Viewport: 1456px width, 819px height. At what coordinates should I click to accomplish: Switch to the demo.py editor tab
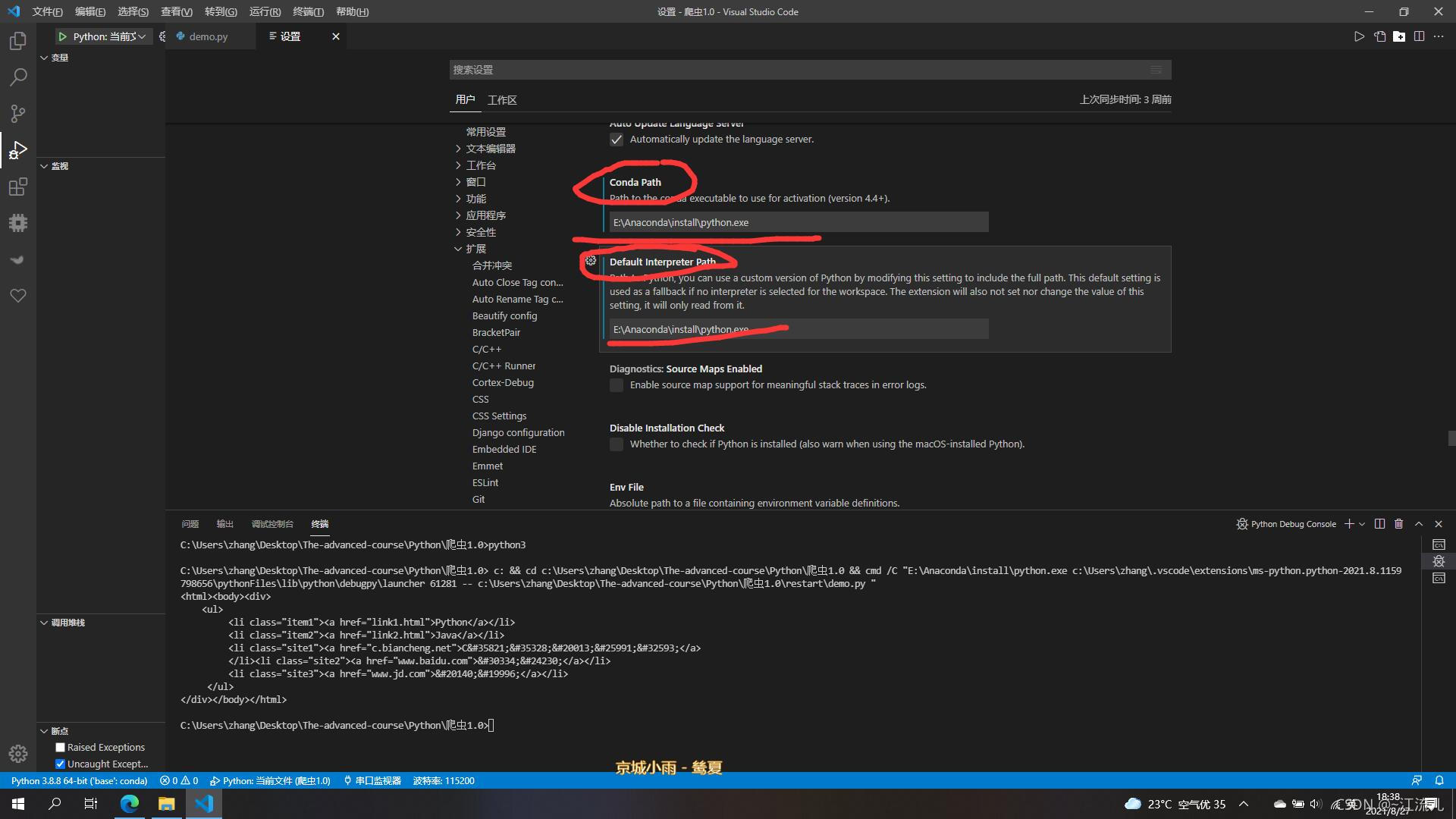point(208,36)
